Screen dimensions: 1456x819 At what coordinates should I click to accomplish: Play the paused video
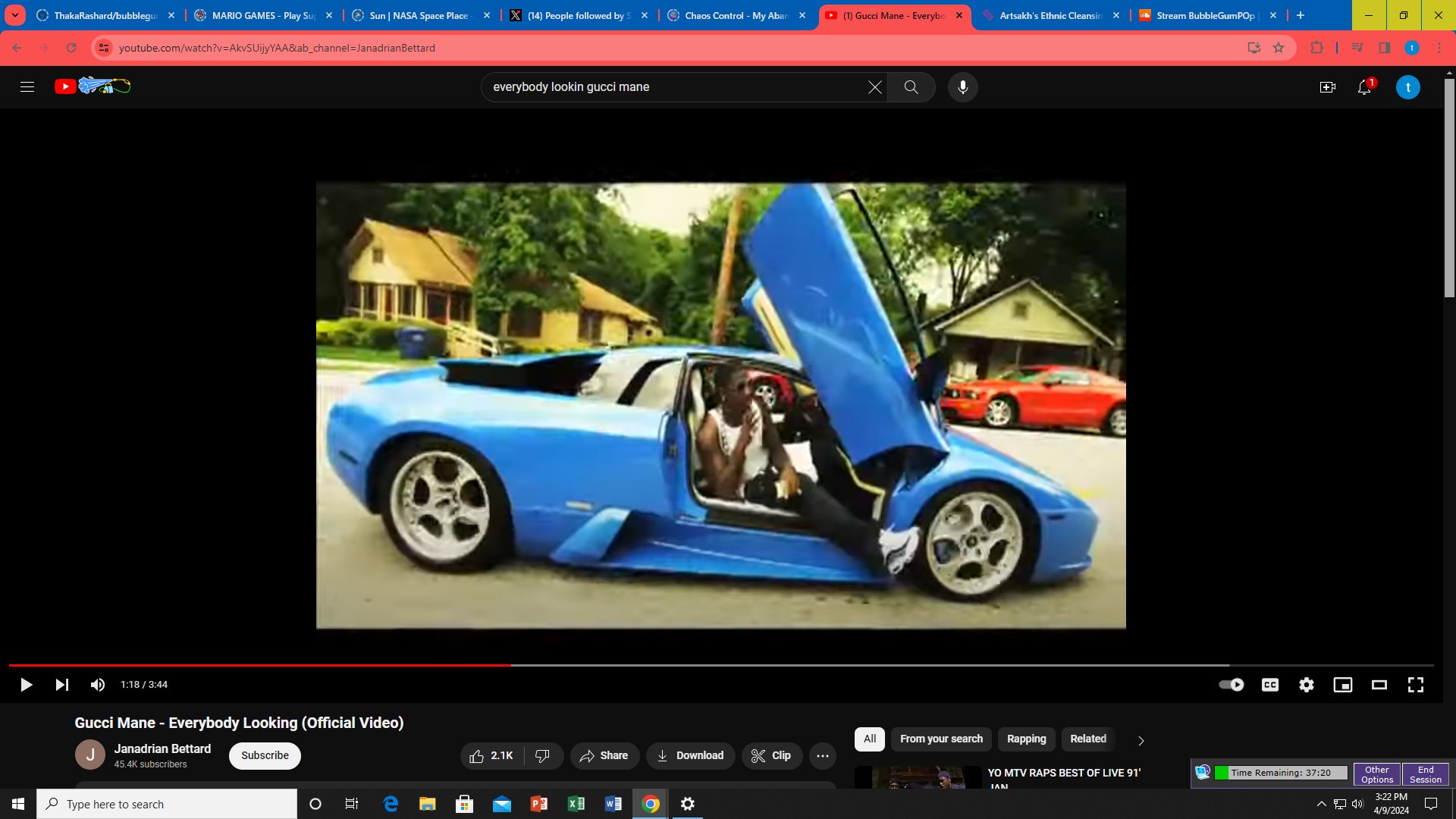[x=26, y=685]
